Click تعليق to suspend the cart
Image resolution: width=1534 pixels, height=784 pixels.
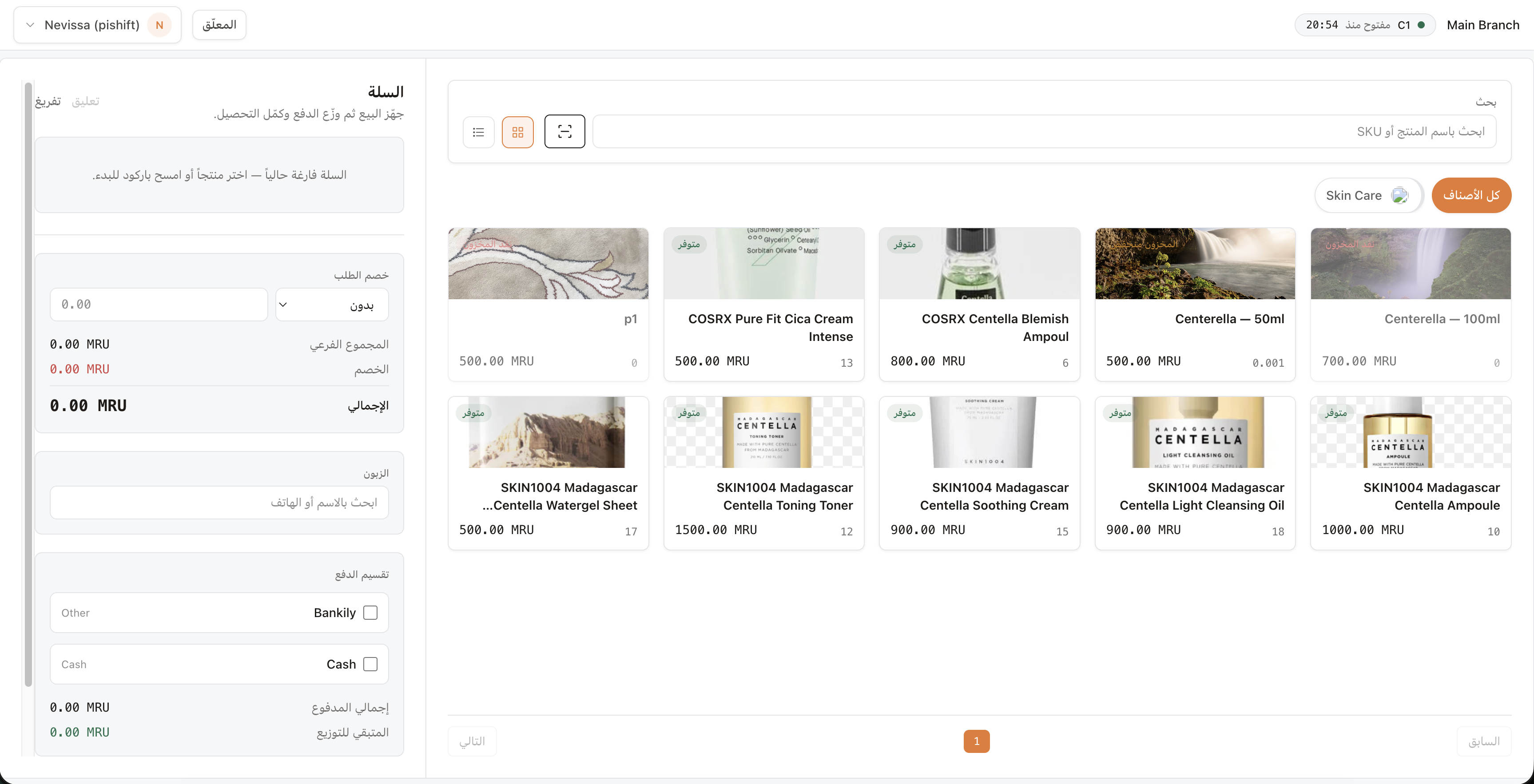[x=86, y=101]
